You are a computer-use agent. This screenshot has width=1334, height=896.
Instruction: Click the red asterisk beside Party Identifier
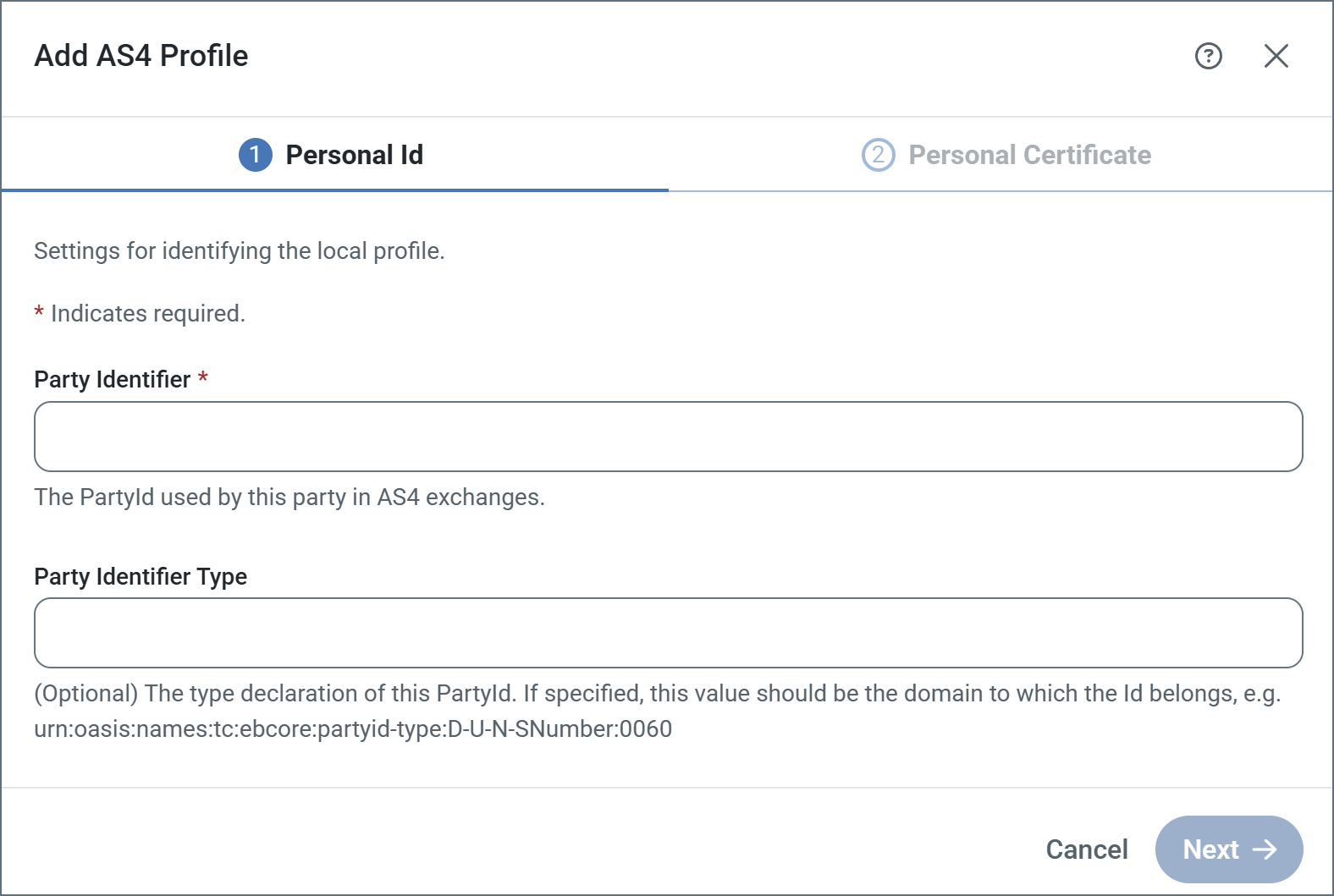[203, 378]
